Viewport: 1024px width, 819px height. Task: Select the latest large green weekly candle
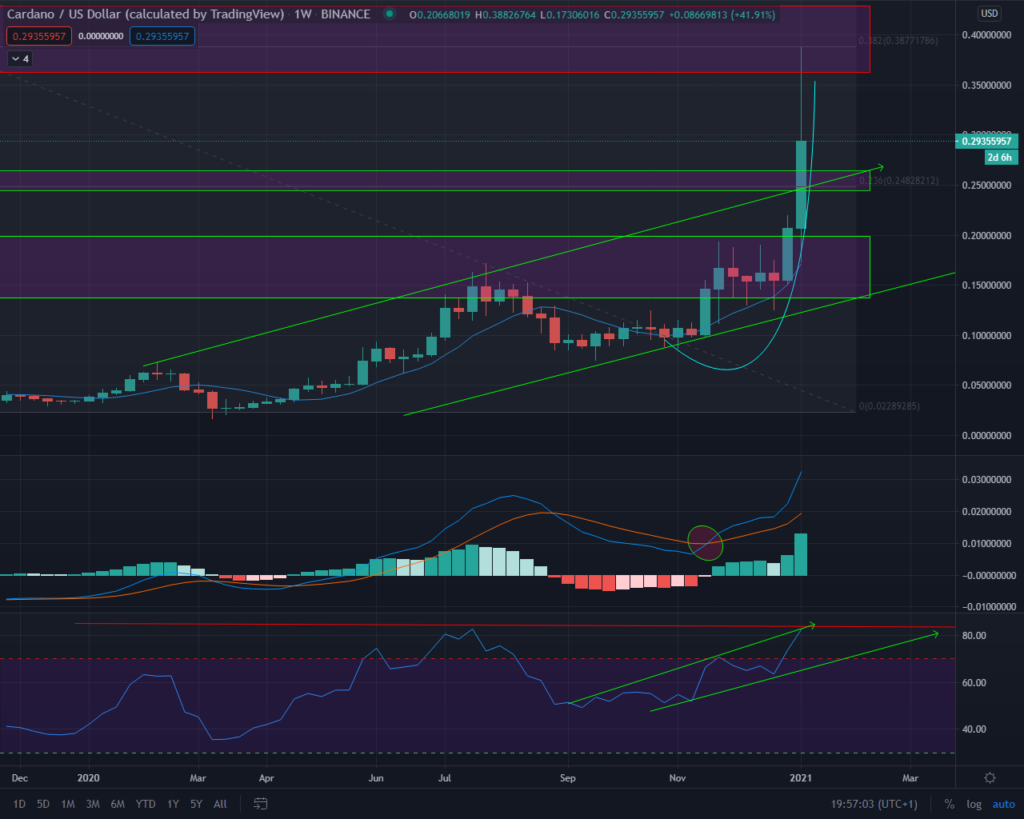(x=801, y=184)
